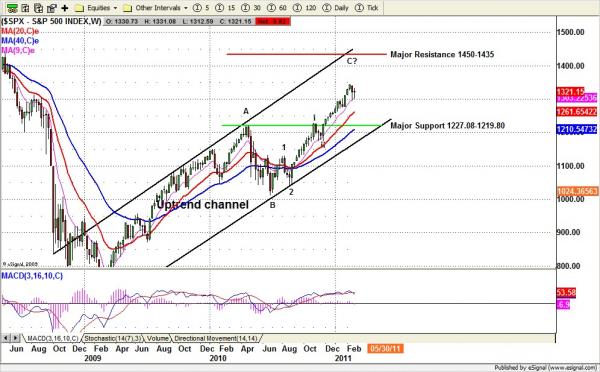The width and height of the screenshot is (600, 372).
Task: Click the O: 1330.73 open value in the header
Action: point(122,21)
